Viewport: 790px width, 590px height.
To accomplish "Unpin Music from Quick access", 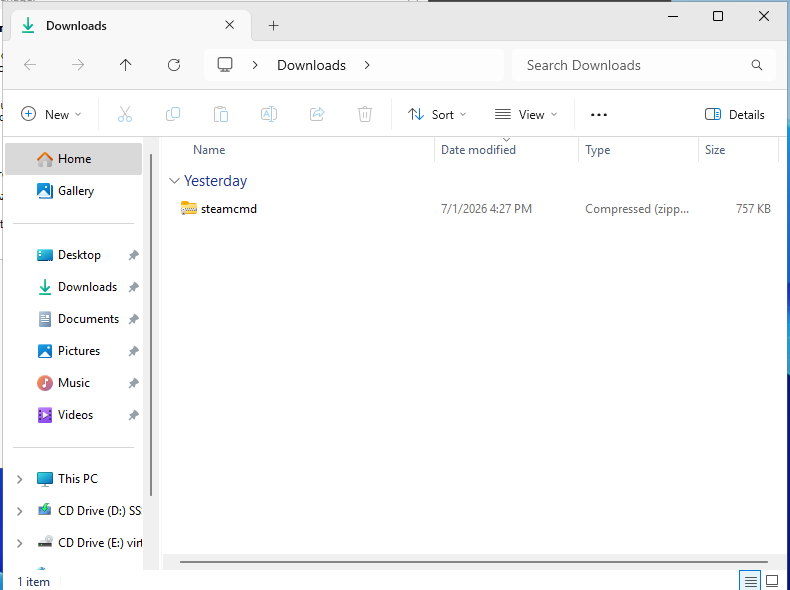I will click(x=134, y=383).
